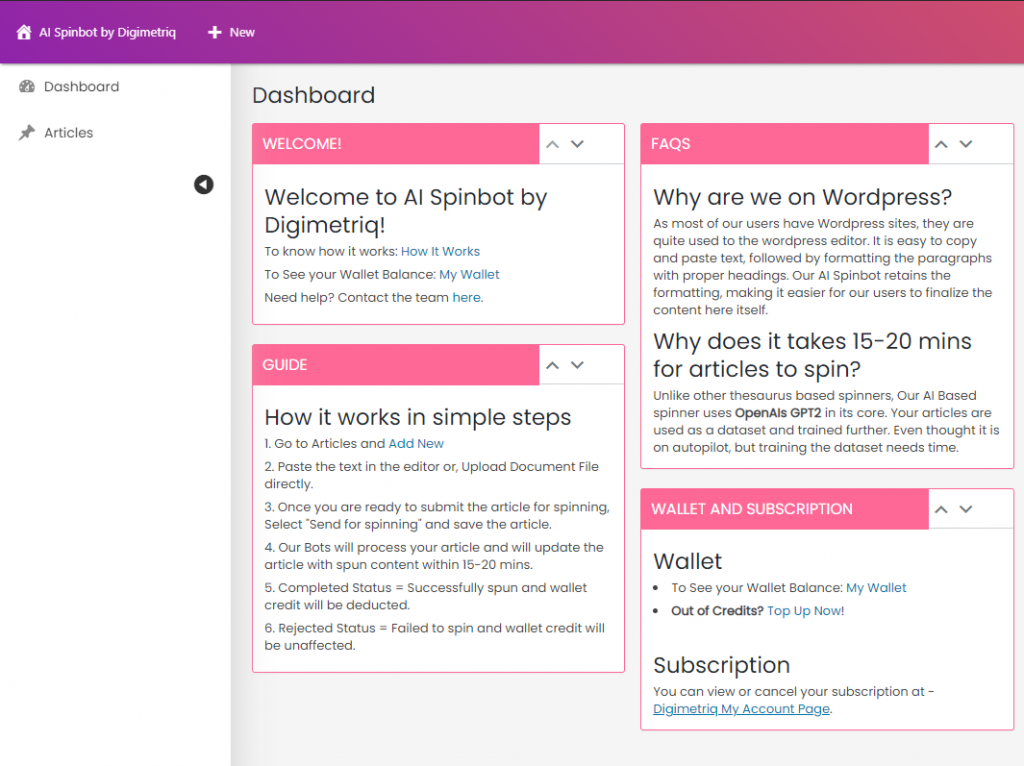The image size is (1024, 766).
Task: Click the Add New link in the Guide
Action: tap(416, 443)
